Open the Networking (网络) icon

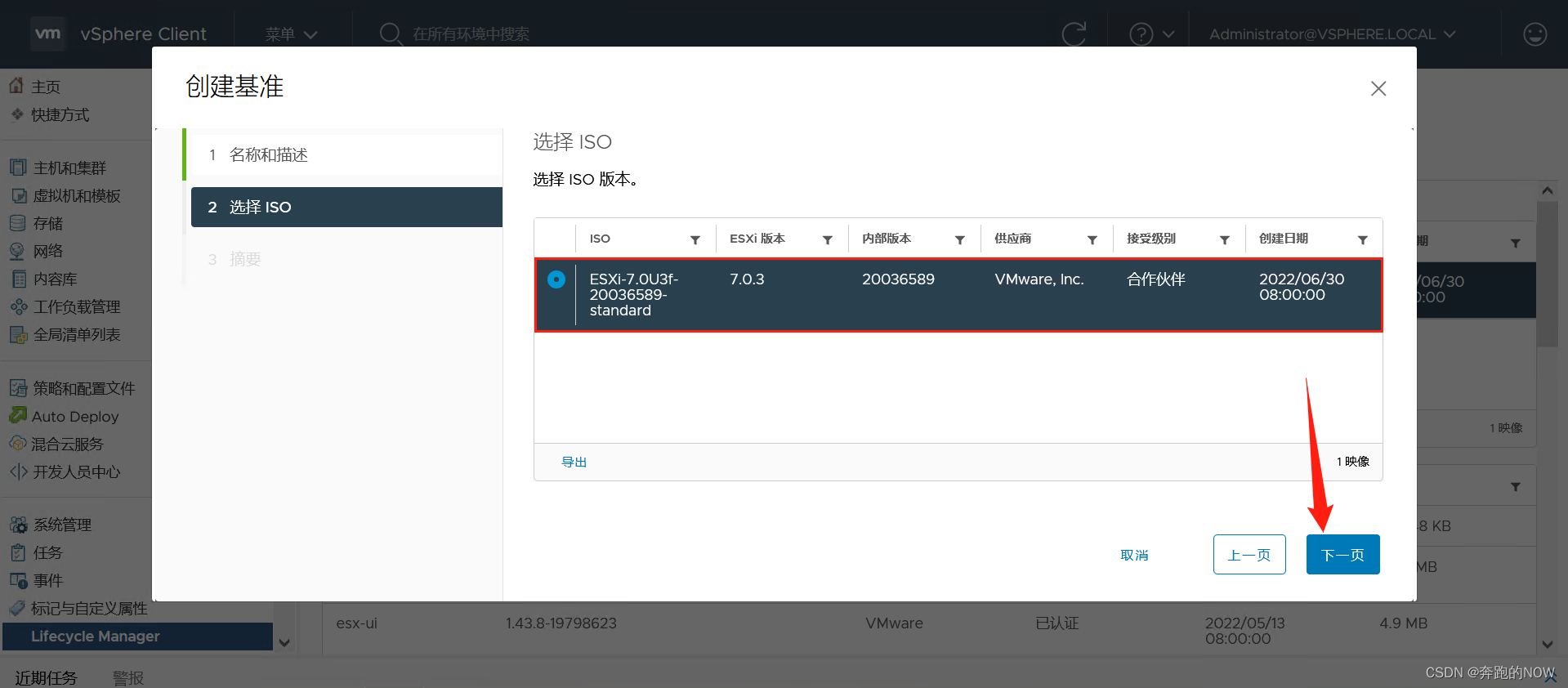point(18,251)
